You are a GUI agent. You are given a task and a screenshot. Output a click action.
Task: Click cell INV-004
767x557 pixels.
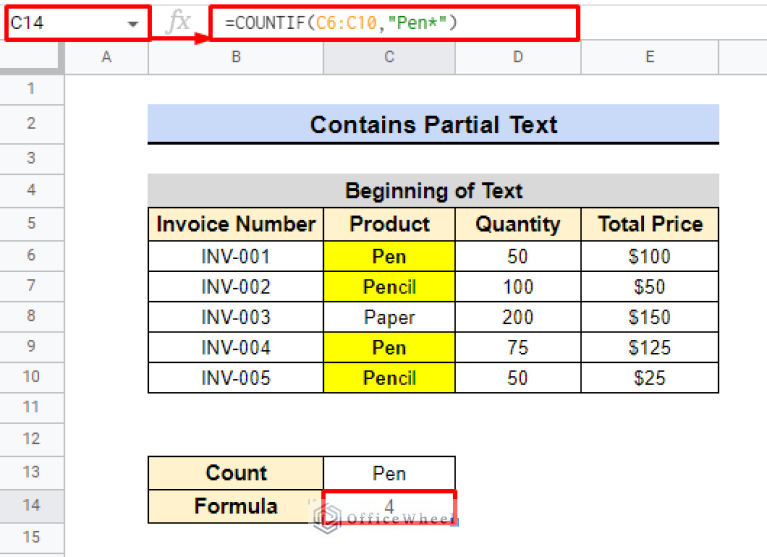click(236, 347)
